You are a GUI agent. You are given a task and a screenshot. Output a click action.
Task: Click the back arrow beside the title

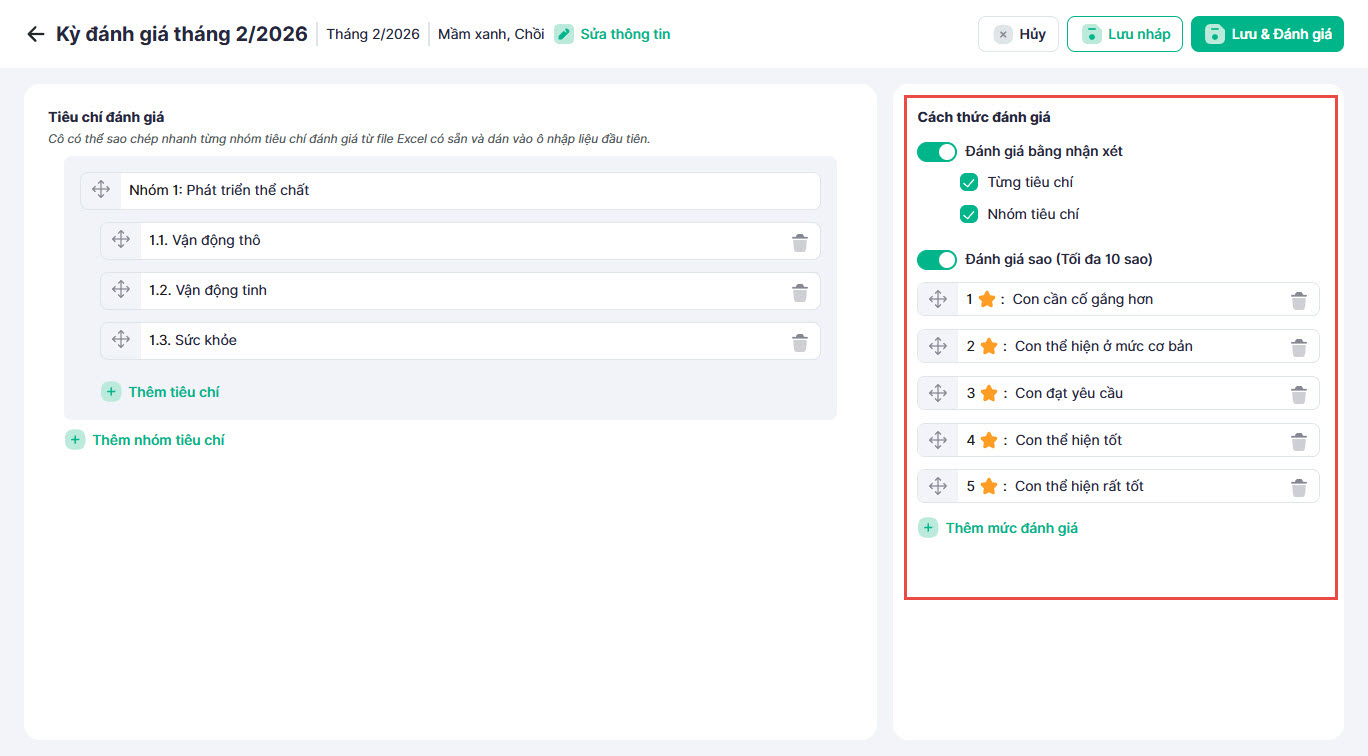click(x=36, y=34)
